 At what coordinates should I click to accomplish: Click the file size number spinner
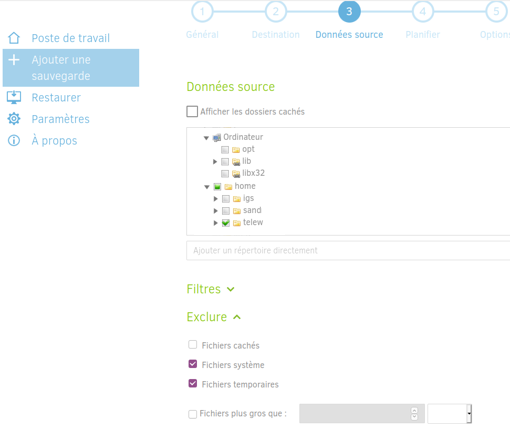point(414,414)
